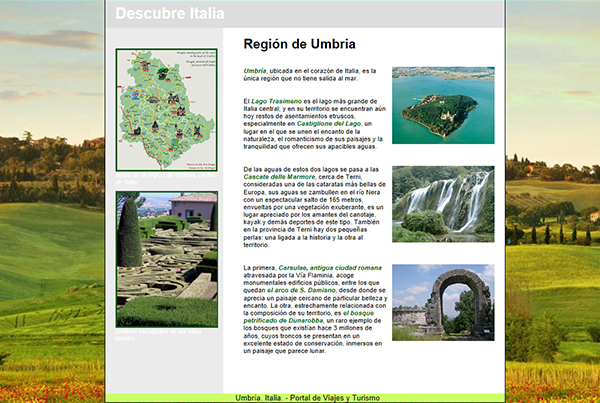
Task: Click the Descubre Italia site title
Action: tap(170, 13)
